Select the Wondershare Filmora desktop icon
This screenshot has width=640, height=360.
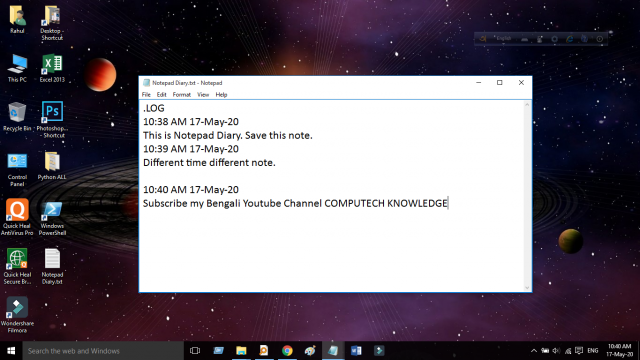point(17,315)
